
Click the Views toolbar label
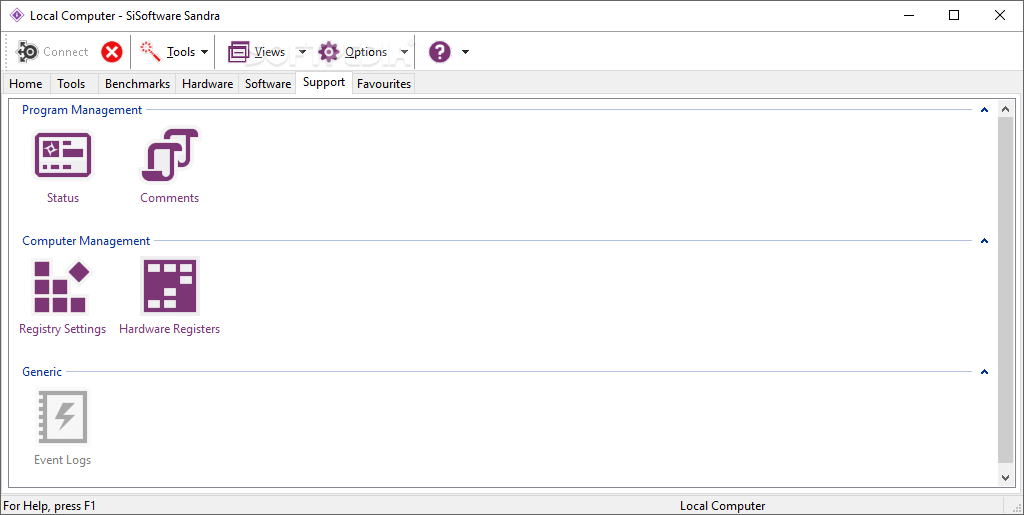(x=270, y=52)
